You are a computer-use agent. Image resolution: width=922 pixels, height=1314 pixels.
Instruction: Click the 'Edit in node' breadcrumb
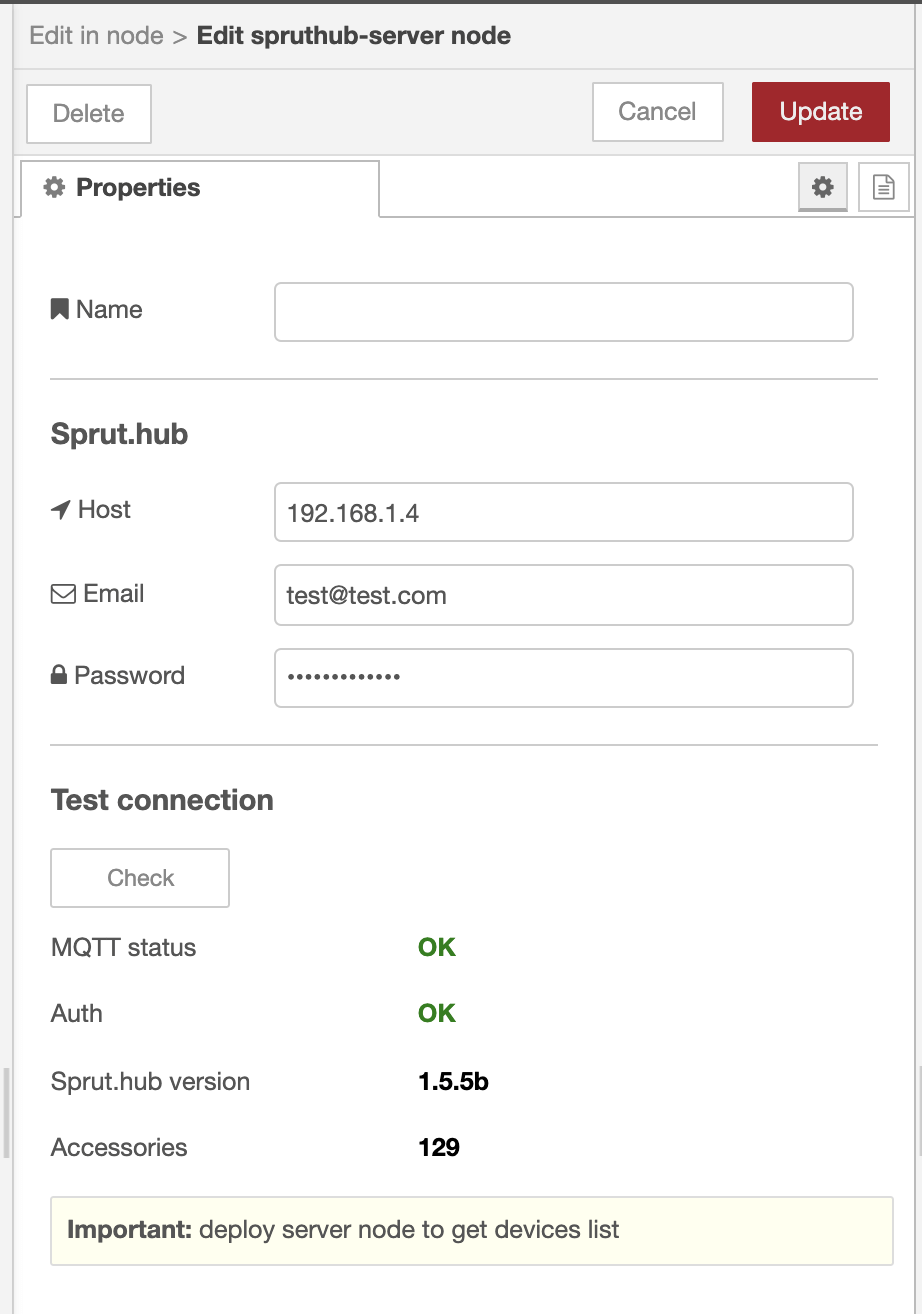pyautogui.click(x=96, y=36)
